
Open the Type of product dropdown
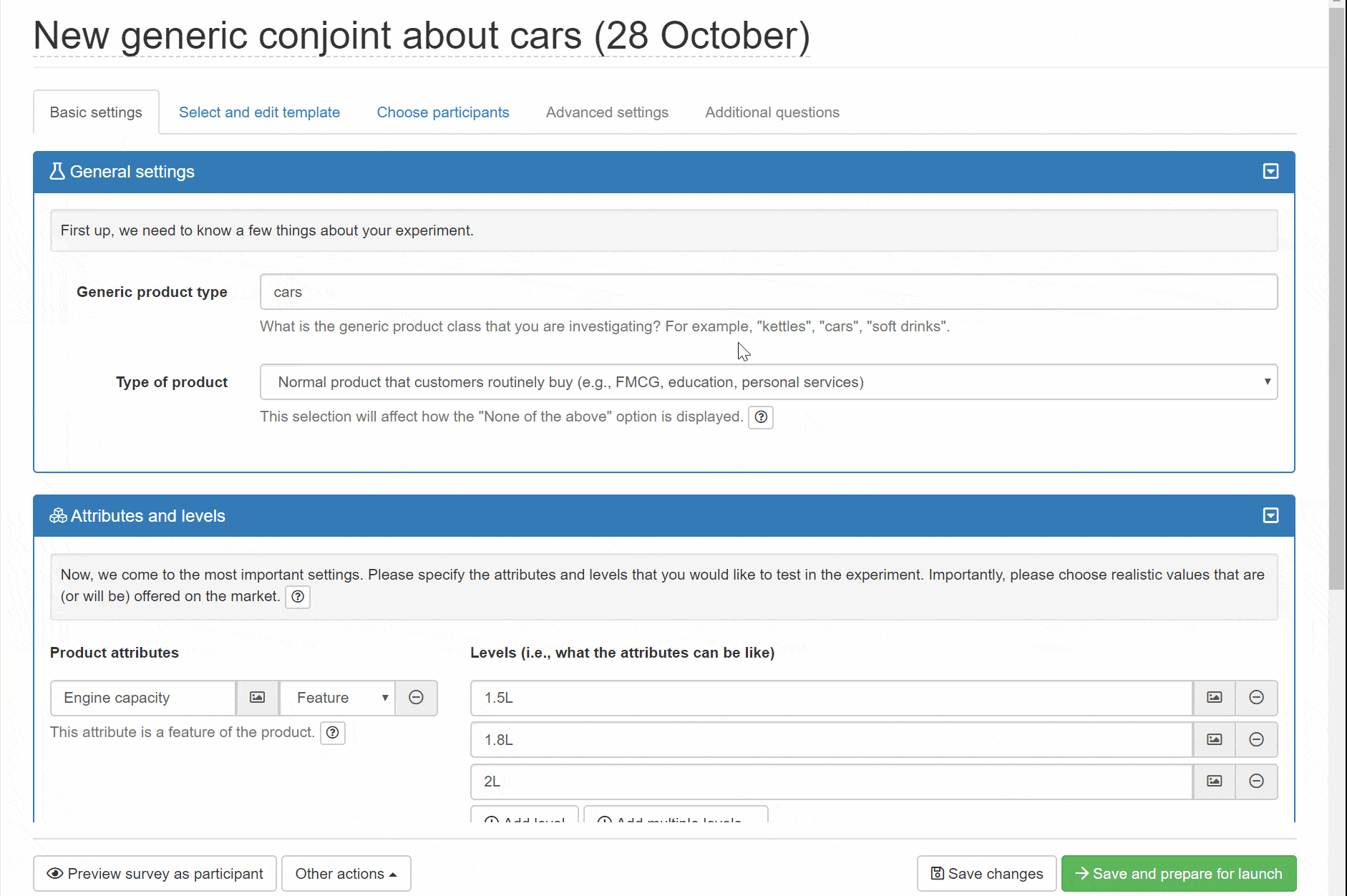point(768,382)
